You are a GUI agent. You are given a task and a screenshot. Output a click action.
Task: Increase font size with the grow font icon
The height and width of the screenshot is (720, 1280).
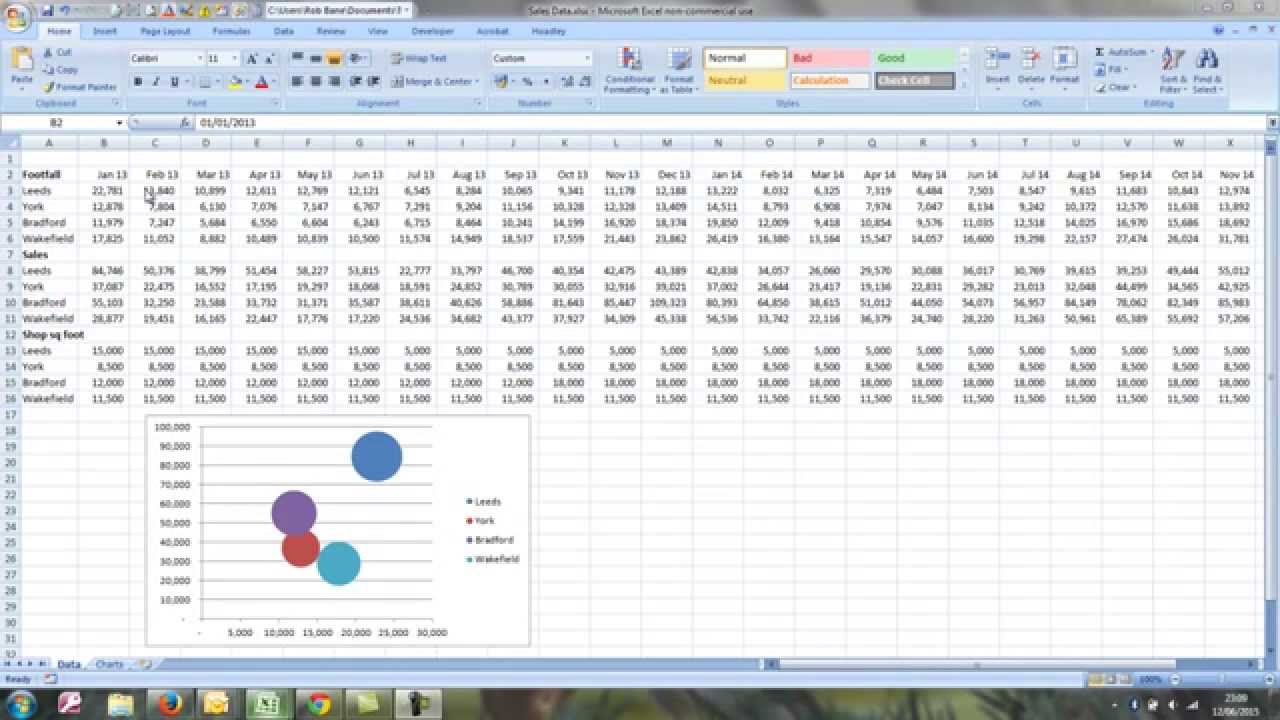pos(252,58)
